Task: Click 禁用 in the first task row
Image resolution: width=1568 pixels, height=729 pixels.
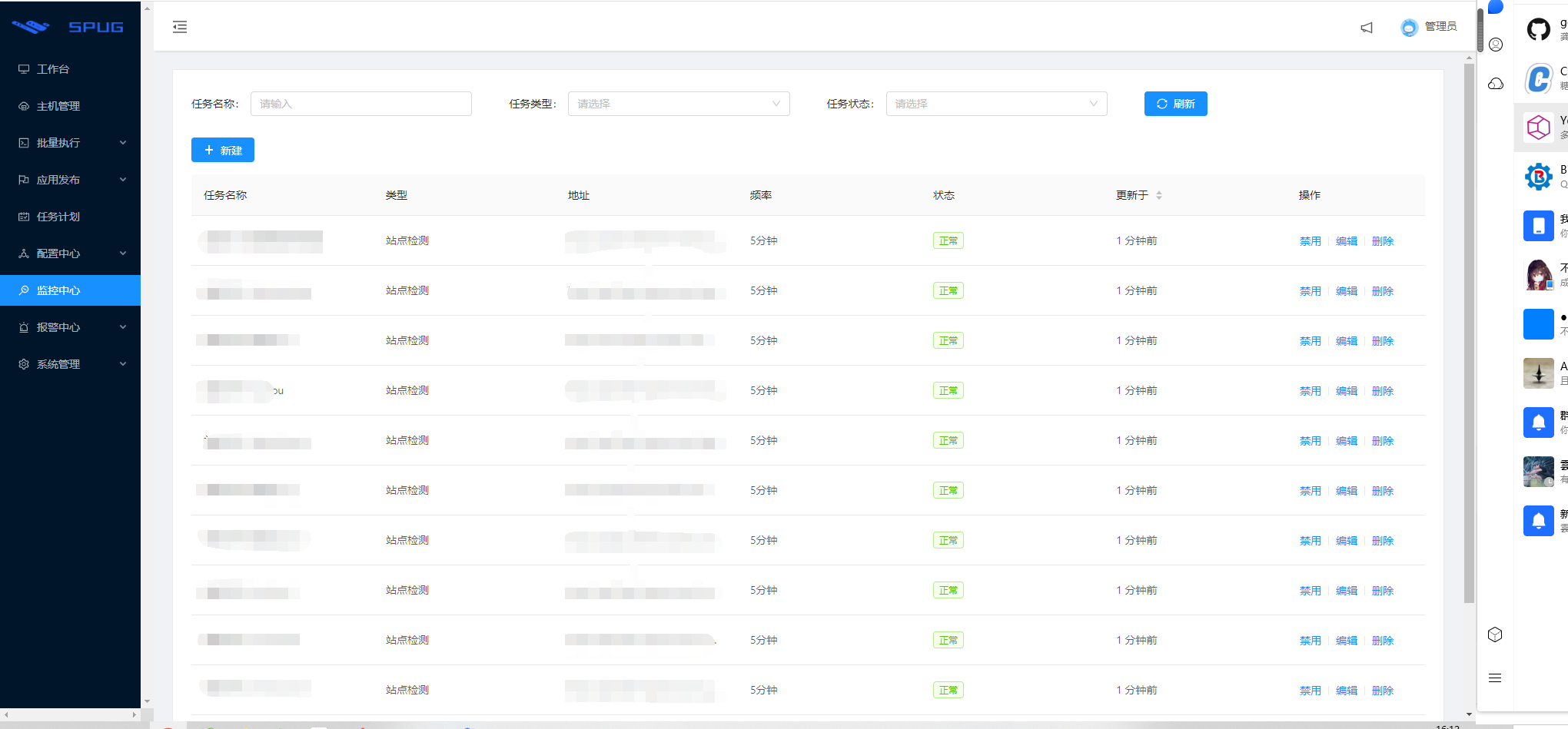Action: coord(1311,241)
